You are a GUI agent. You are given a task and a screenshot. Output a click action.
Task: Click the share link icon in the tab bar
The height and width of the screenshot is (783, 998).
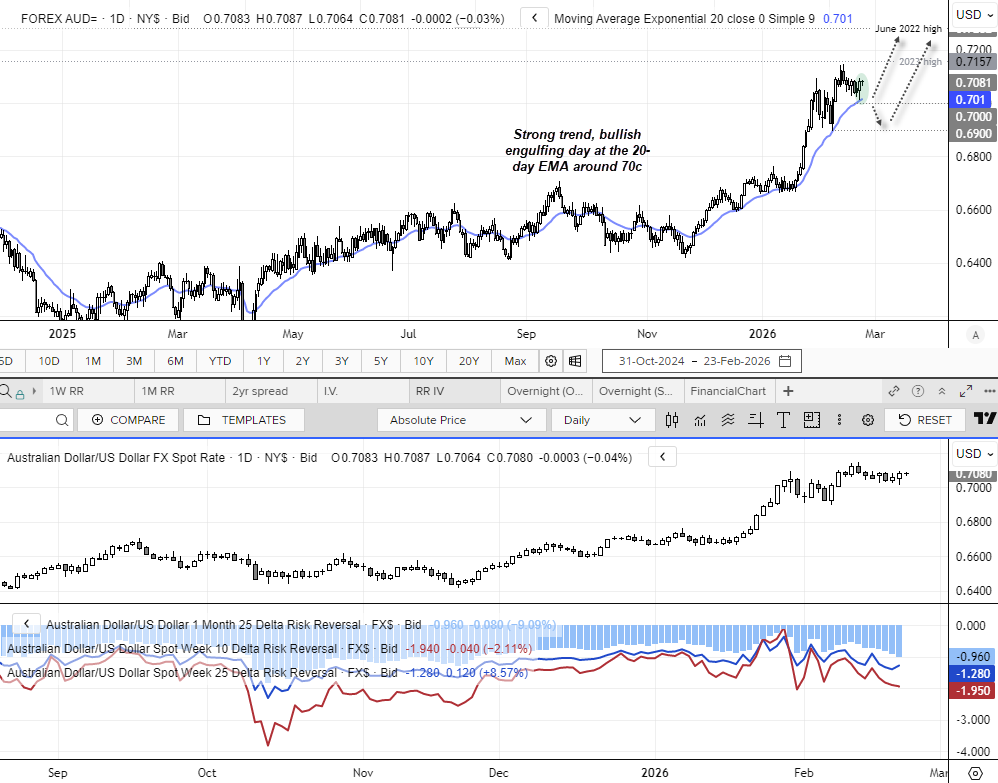click(893, 391)
